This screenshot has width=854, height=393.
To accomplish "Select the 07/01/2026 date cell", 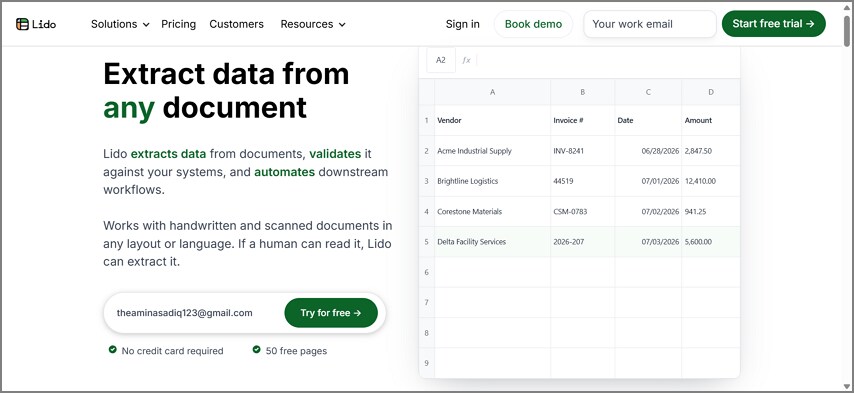I will pos(648,181).
